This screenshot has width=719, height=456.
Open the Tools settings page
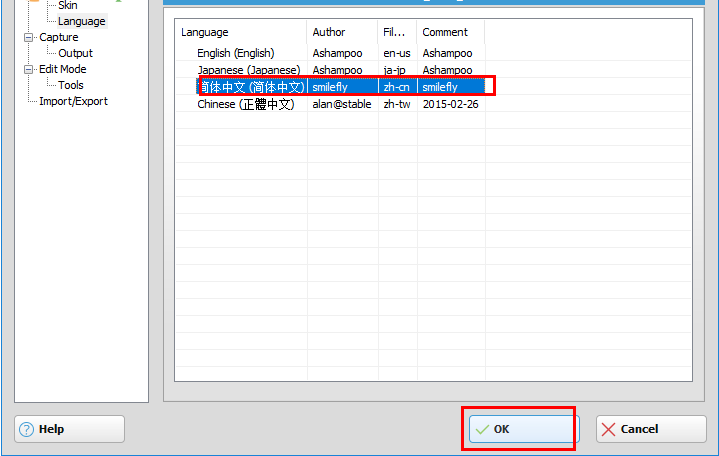click(71, 85)
